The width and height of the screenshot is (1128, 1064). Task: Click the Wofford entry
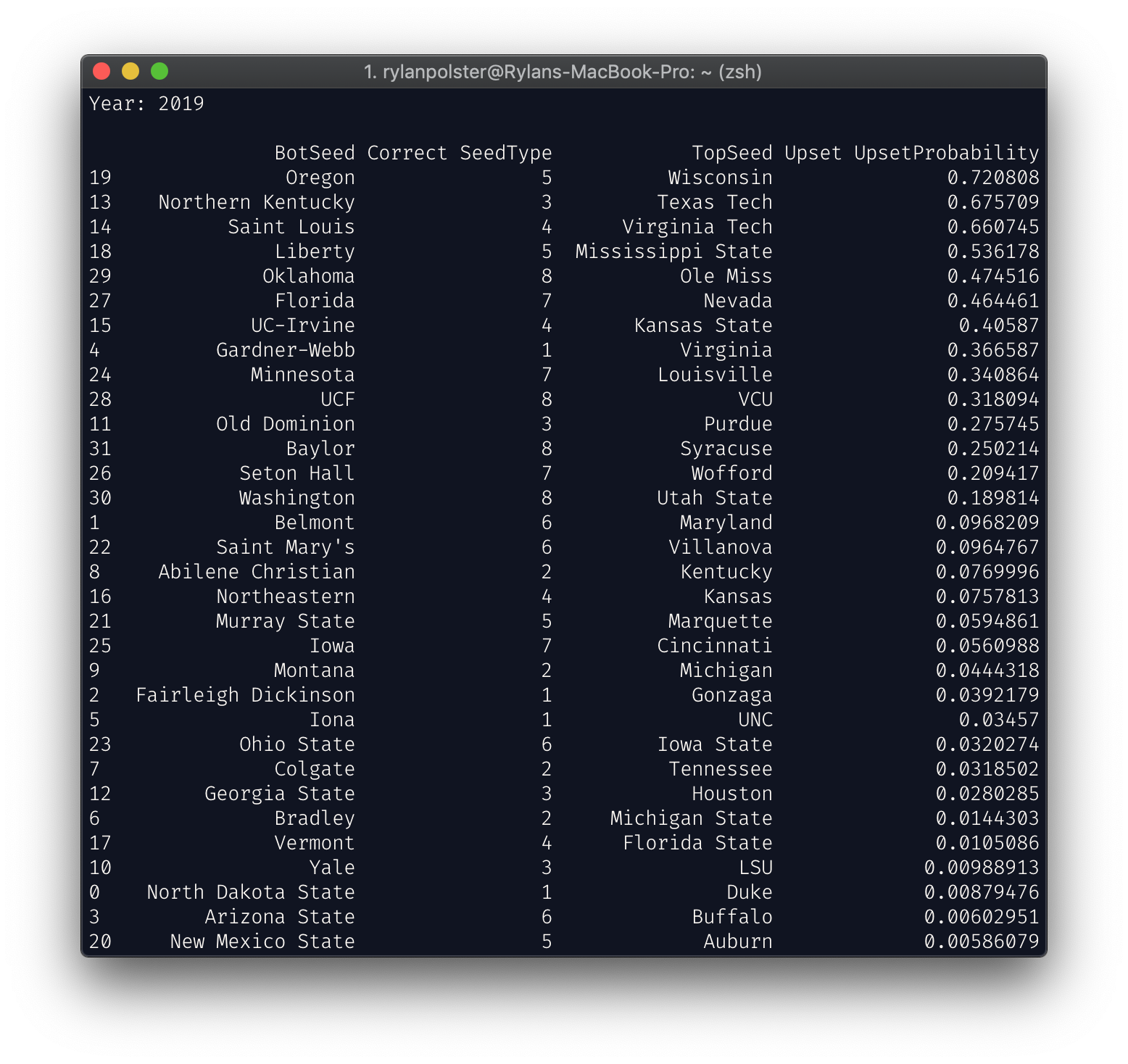(x=732, y=473)
